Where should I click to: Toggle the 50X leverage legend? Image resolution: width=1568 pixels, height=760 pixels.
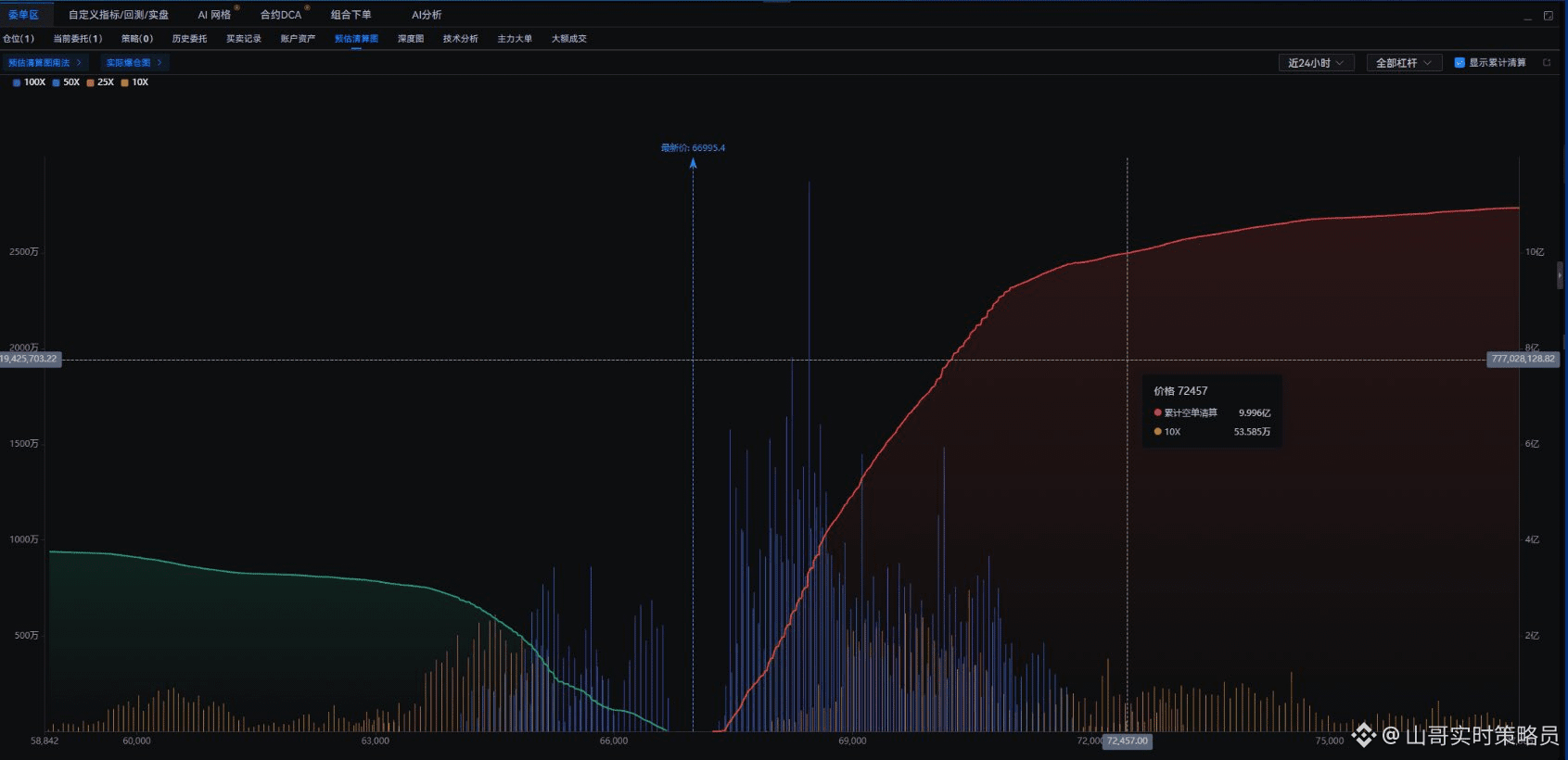[x=66, y=82]
